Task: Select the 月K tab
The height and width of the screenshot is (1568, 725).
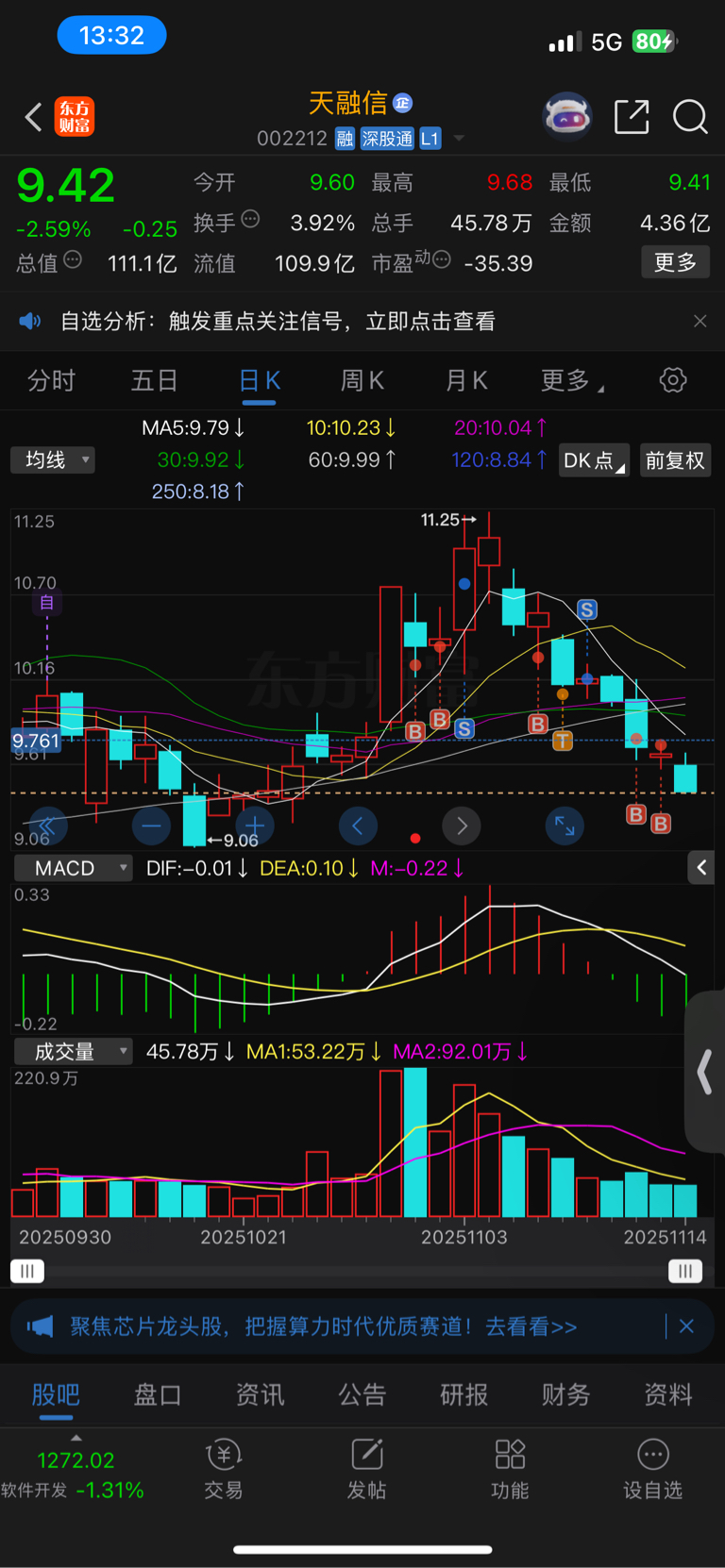Action: (466, 380)
